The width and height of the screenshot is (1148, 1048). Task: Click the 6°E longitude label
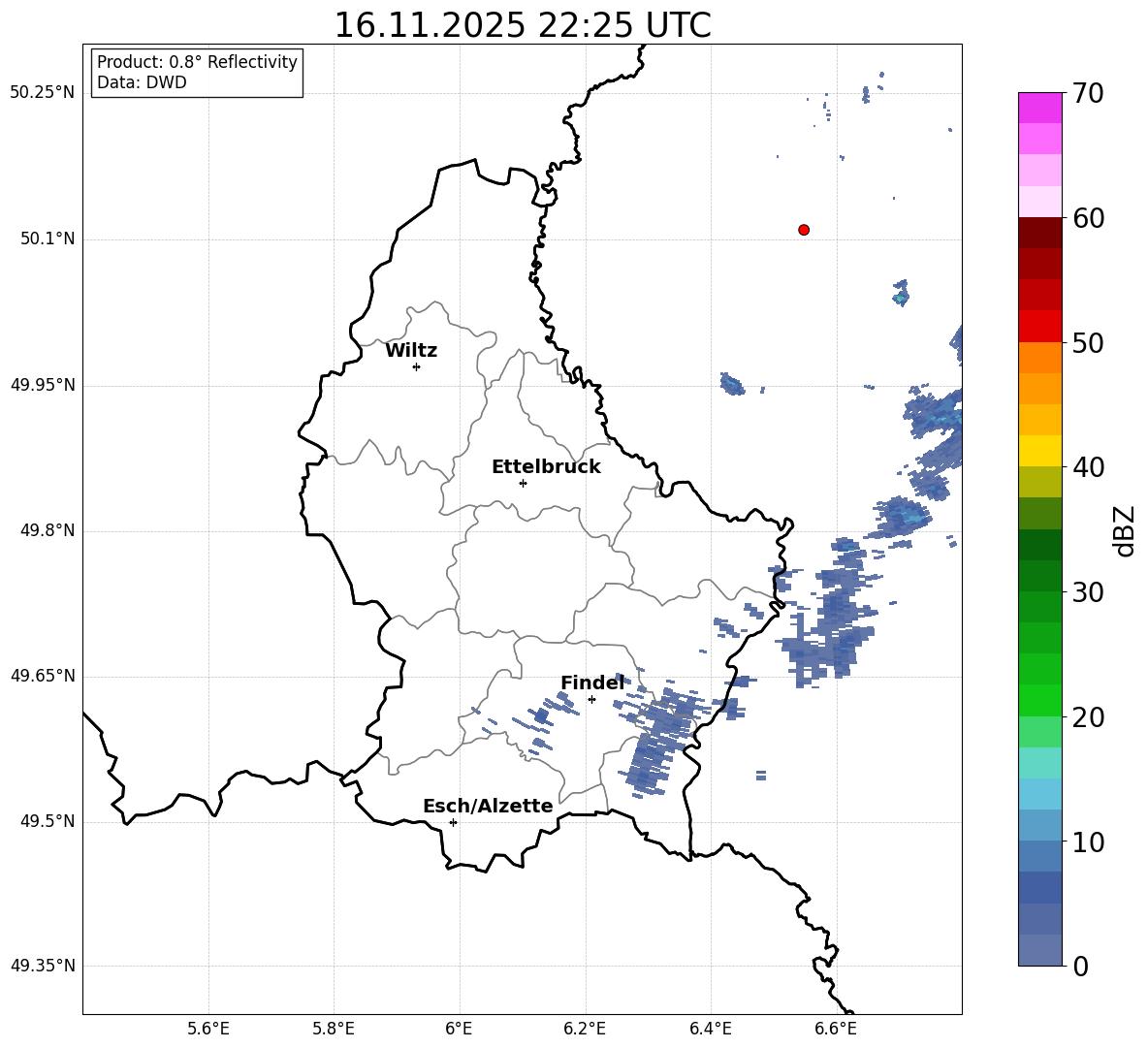coord(459,1029)
